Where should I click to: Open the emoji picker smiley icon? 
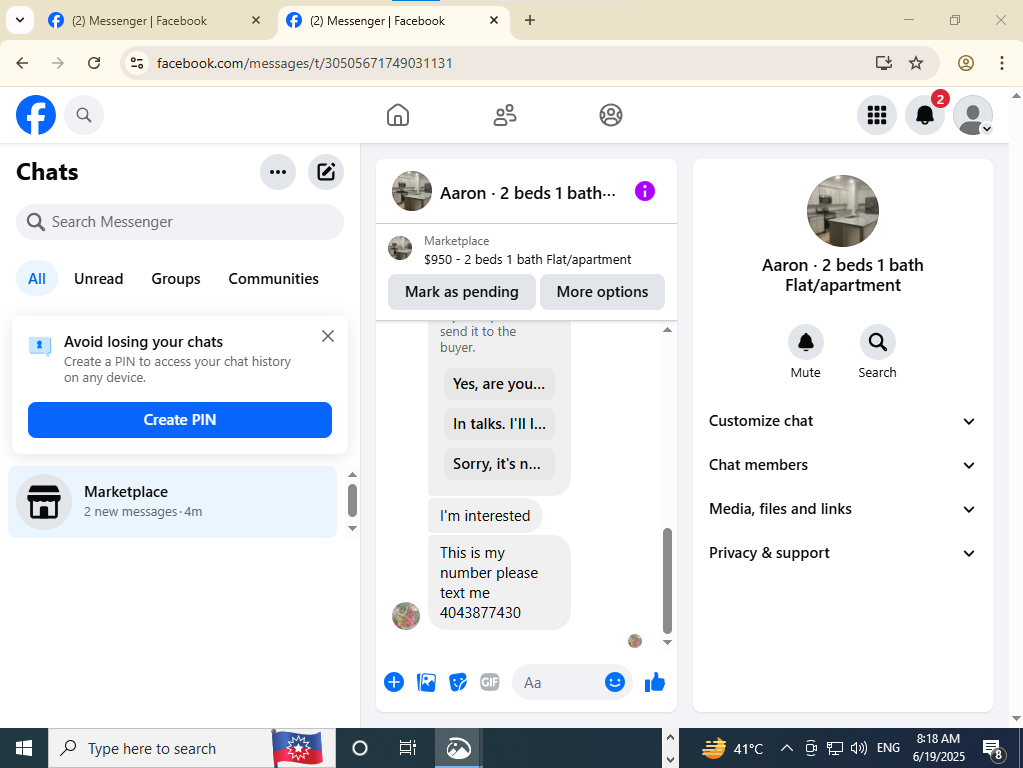coord(615,682)
